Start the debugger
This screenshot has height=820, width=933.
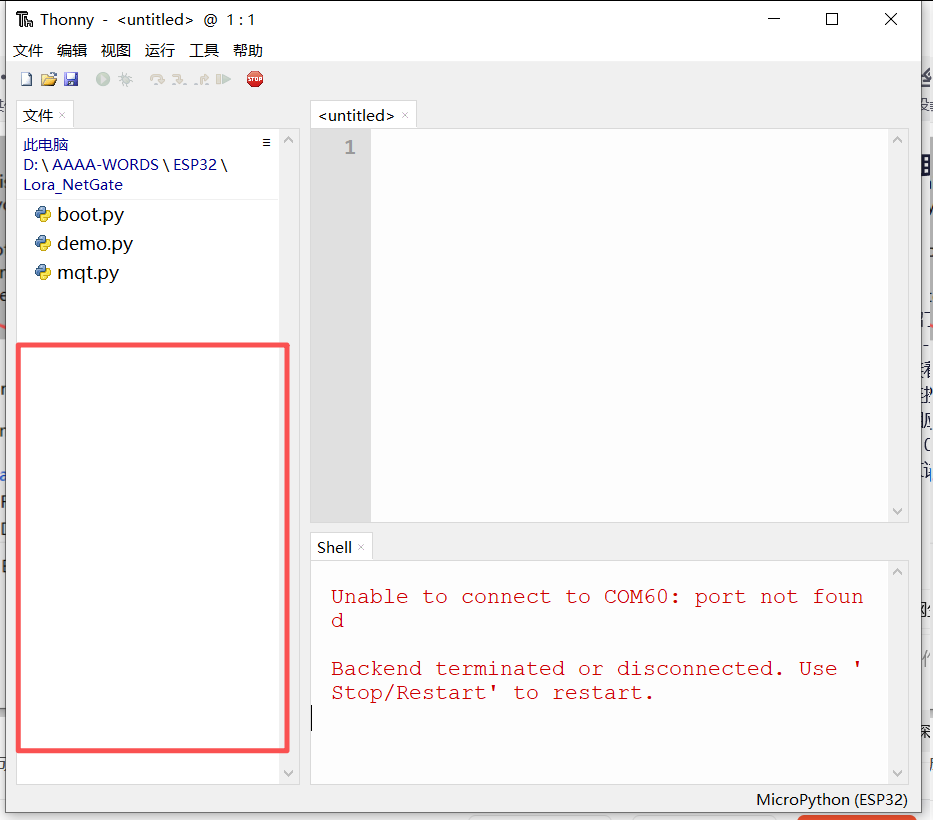125,78
